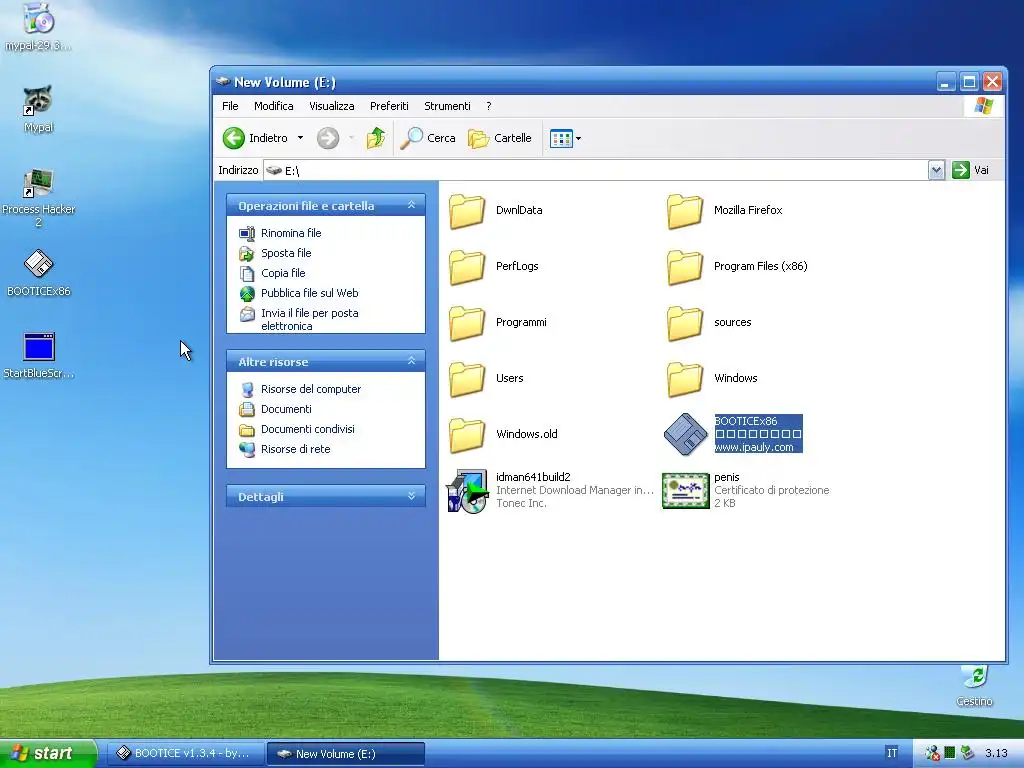Select the Windows.old folder icon

click(467, 435)
